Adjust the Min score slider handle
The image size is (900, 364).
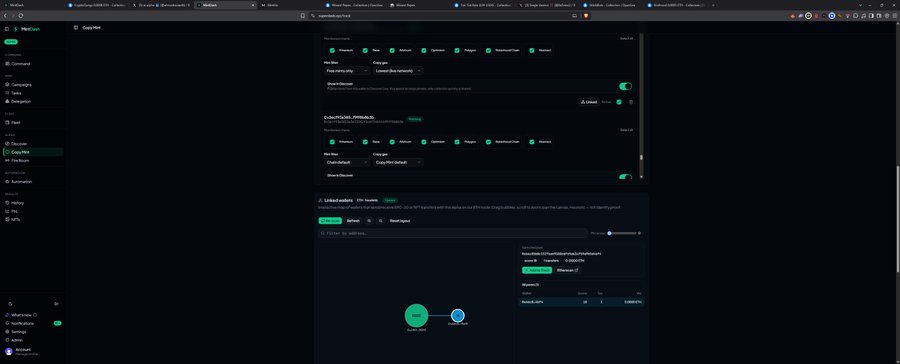(x=610, y=233)
